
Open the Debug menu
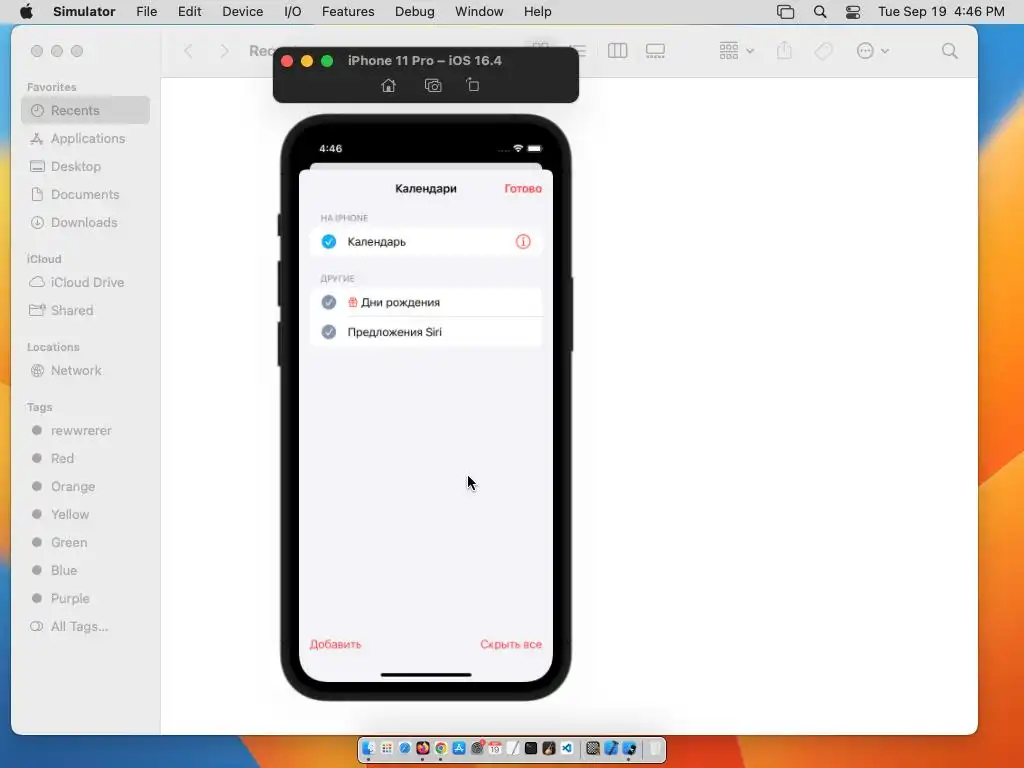pyautogui.click(x=415, y=12)
